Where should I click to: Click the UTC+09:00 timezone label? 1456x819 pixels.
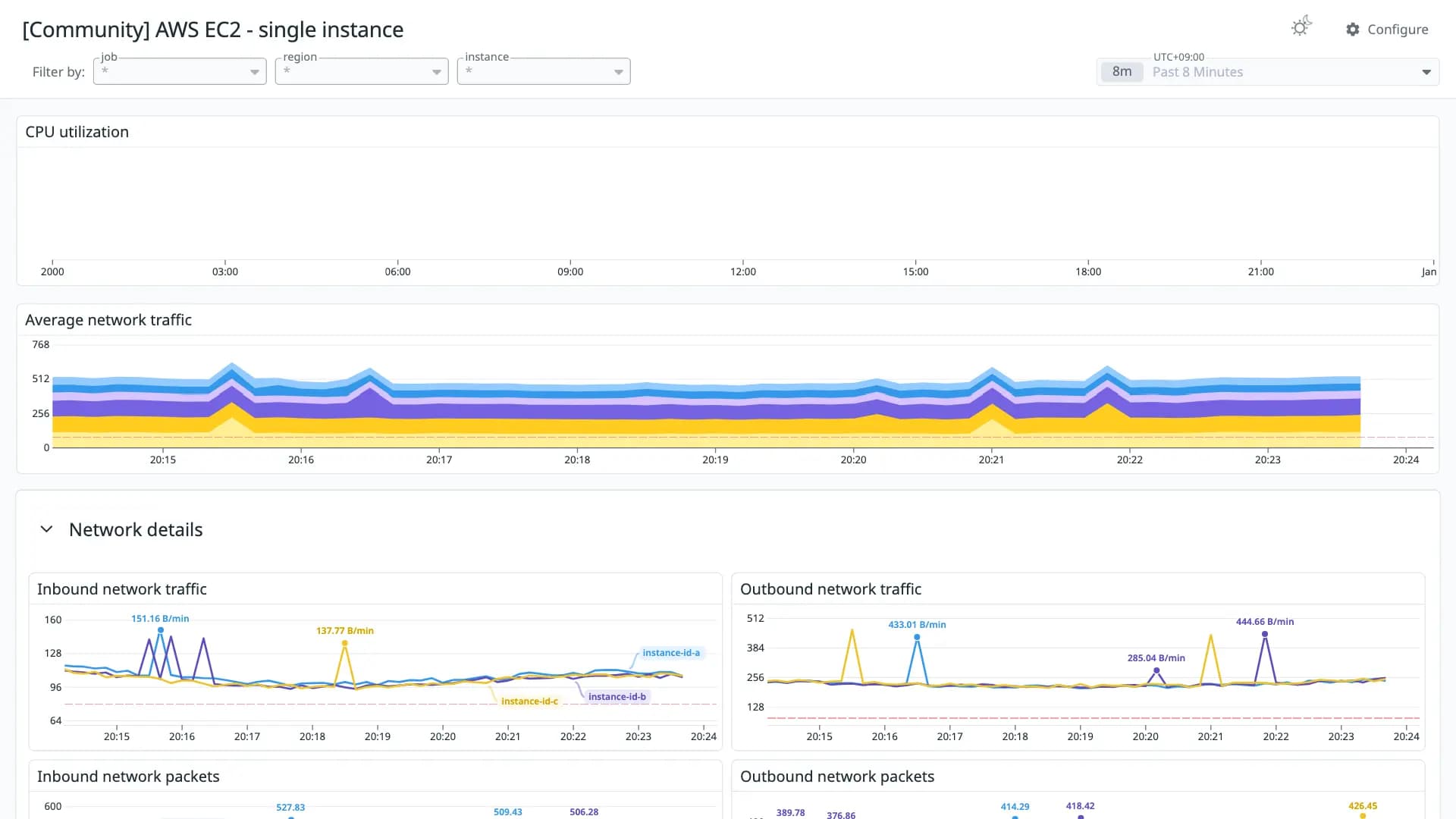[x=1178, y=57]
